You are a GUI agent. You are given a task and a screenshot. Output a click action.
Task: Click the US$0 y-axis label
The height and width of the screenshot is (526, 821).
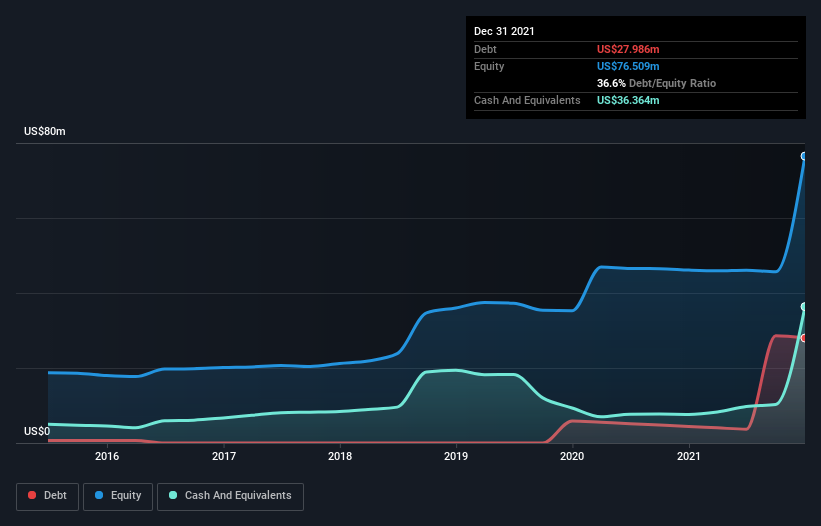click(37, 431)
